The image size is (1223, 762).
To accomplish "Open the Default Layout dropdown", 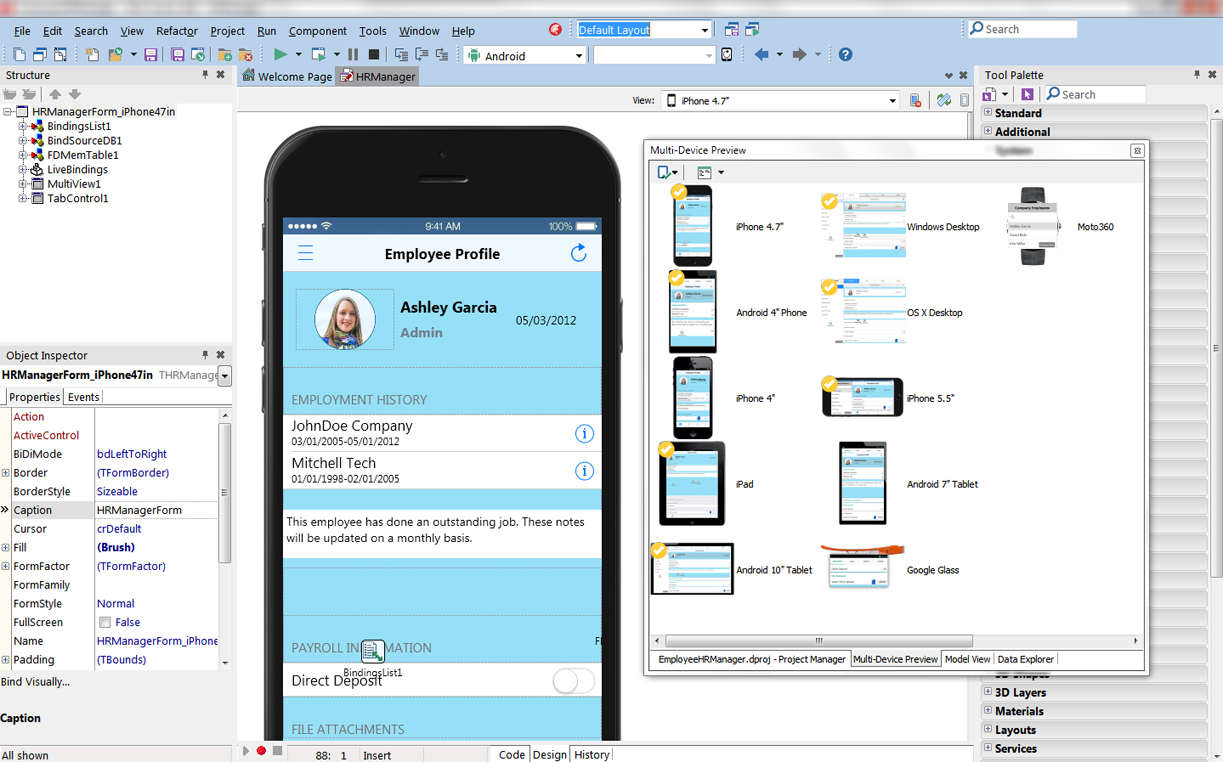I will [x=704, y=30].
